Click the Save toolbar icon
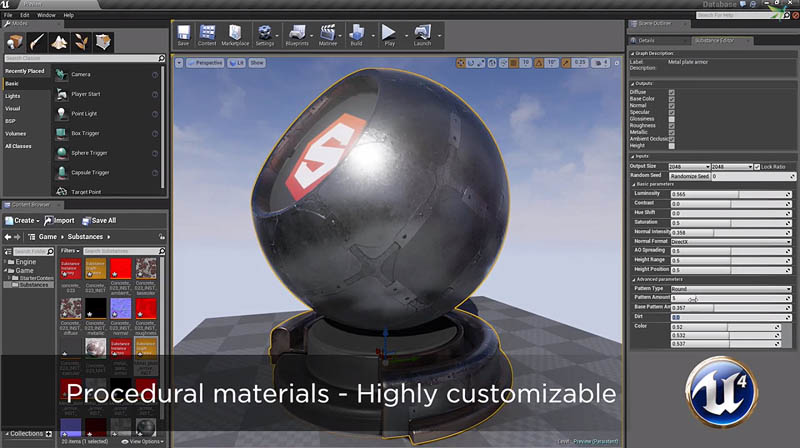This screenshot has width=800, height=448. pyautogui.click(x=183, y=35)
